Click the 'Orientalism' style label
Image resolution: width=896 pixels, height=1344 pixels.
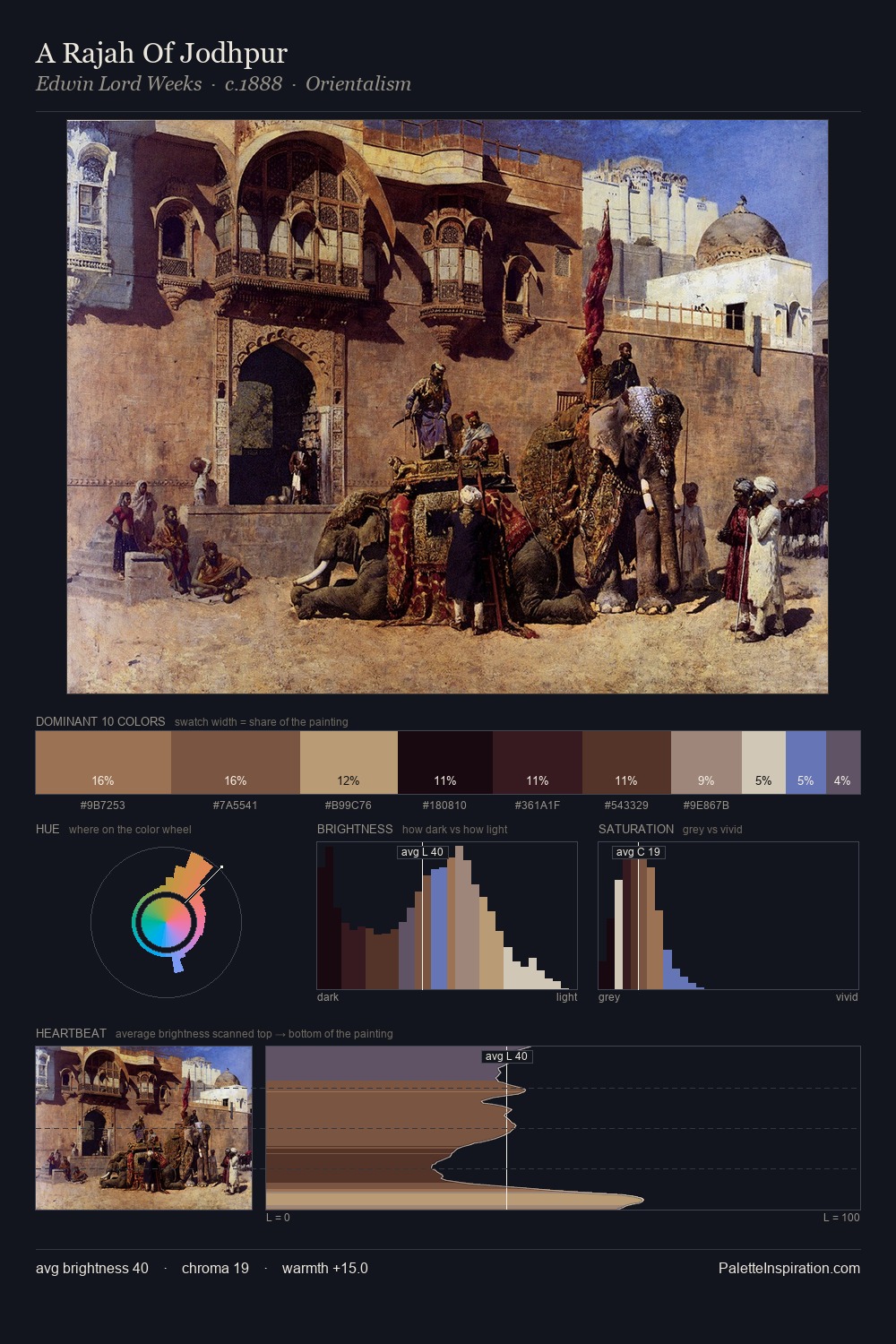click(358, 83)
